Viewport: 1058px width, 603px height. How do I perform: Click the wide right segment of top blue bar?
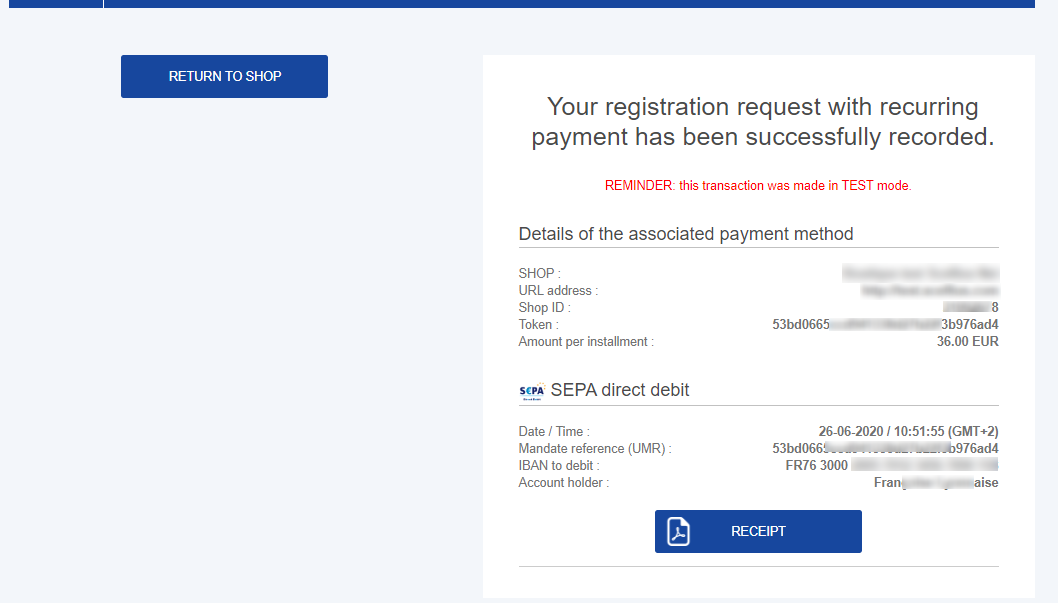pos(569,3)
